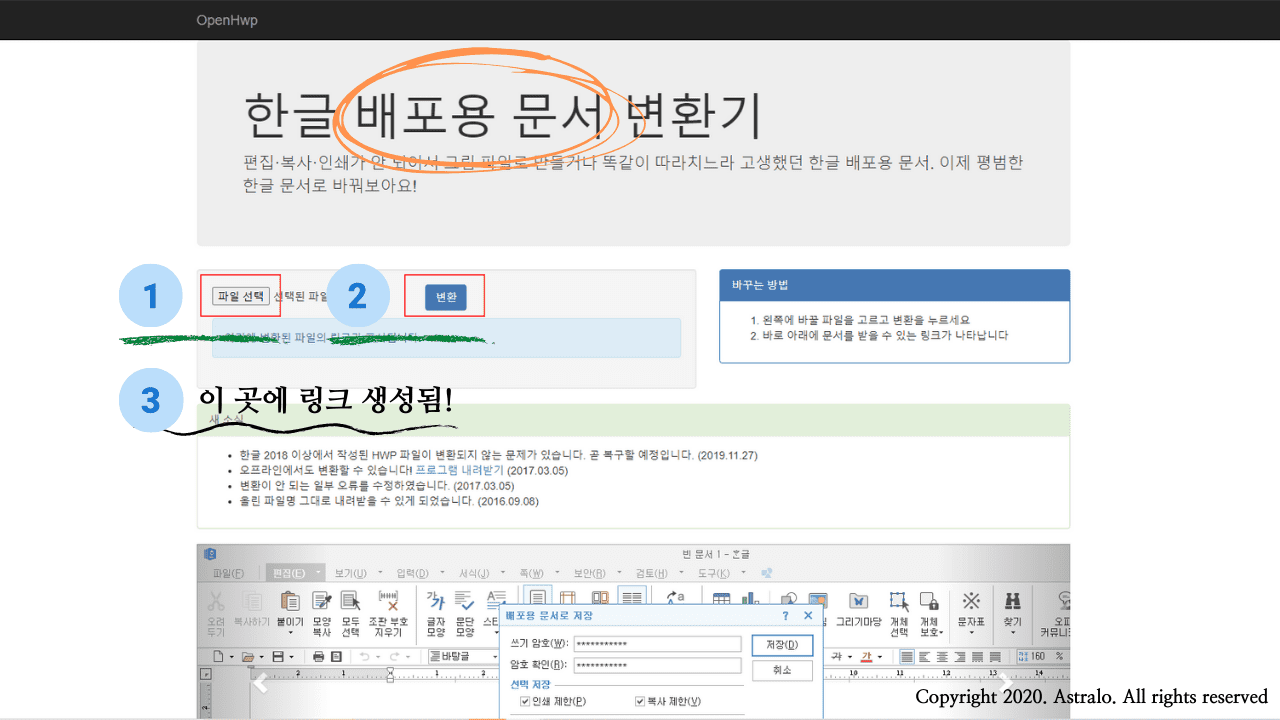Close the 배포용 문서로 저장 dialog with X

click(x=808, y=616)
